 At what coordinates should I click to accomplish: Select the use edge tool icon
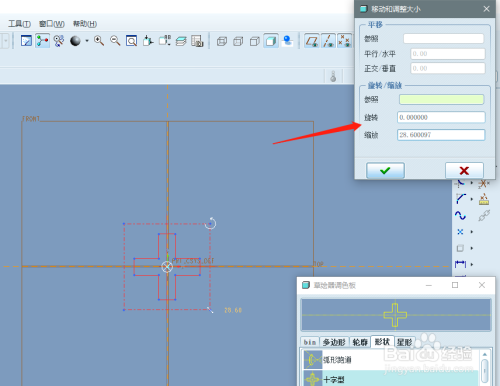point(460,248)
